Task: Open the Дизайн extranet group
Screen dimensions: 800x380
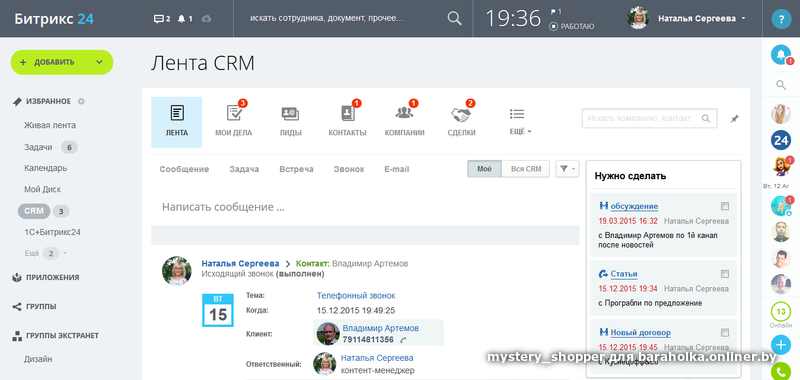Action: pyautogui.click(x=38, y=359)
